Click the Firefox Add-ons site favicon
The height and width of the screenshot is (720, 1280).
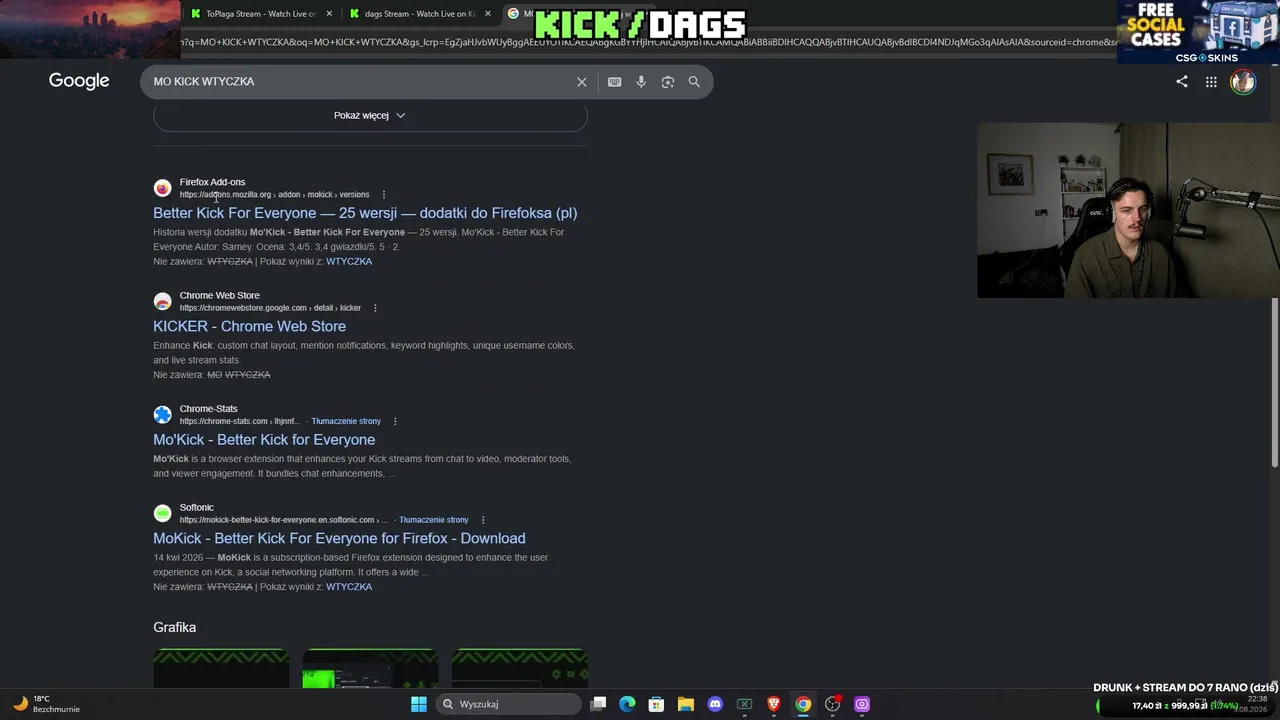[162, 188]
